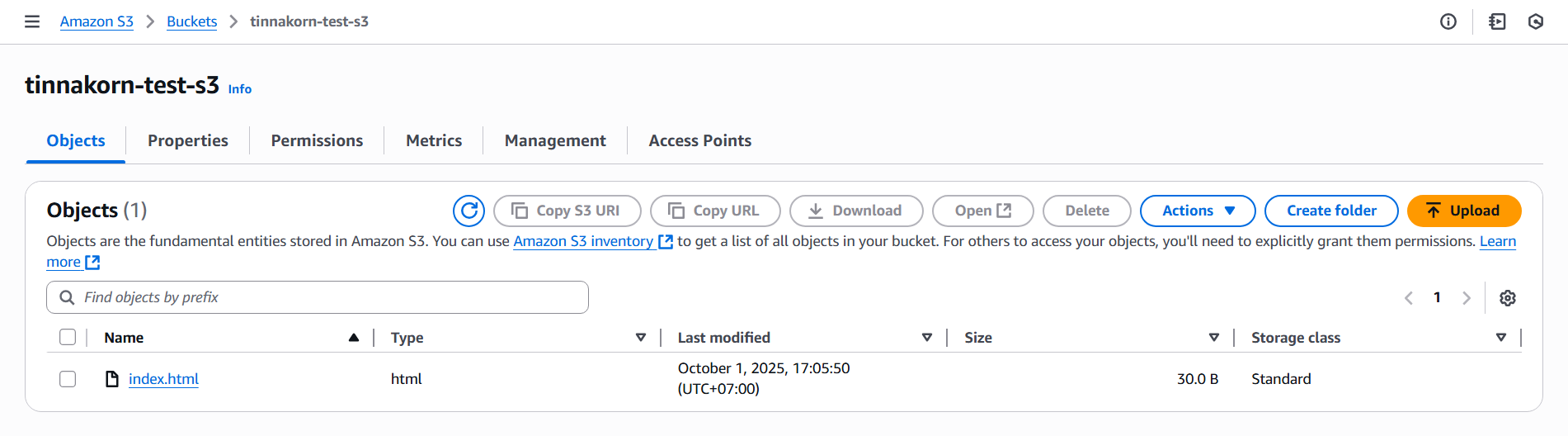Viewport: 1568px width, 436px height.
Task: Tick the index.html row checkbox
Action: 68,379
